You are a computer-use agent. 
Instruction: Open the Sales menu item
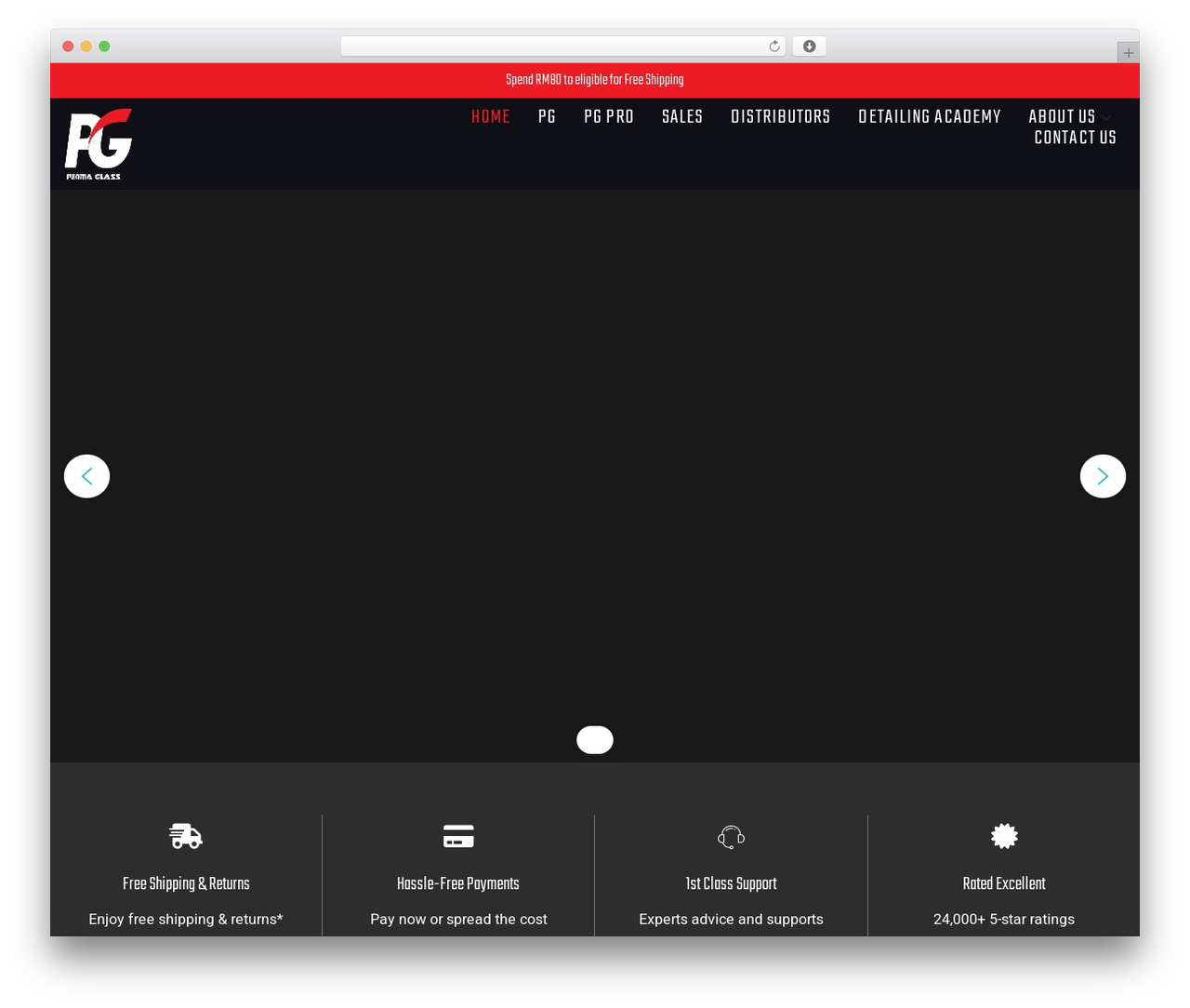pyautogui.click(x=682, y=116)
